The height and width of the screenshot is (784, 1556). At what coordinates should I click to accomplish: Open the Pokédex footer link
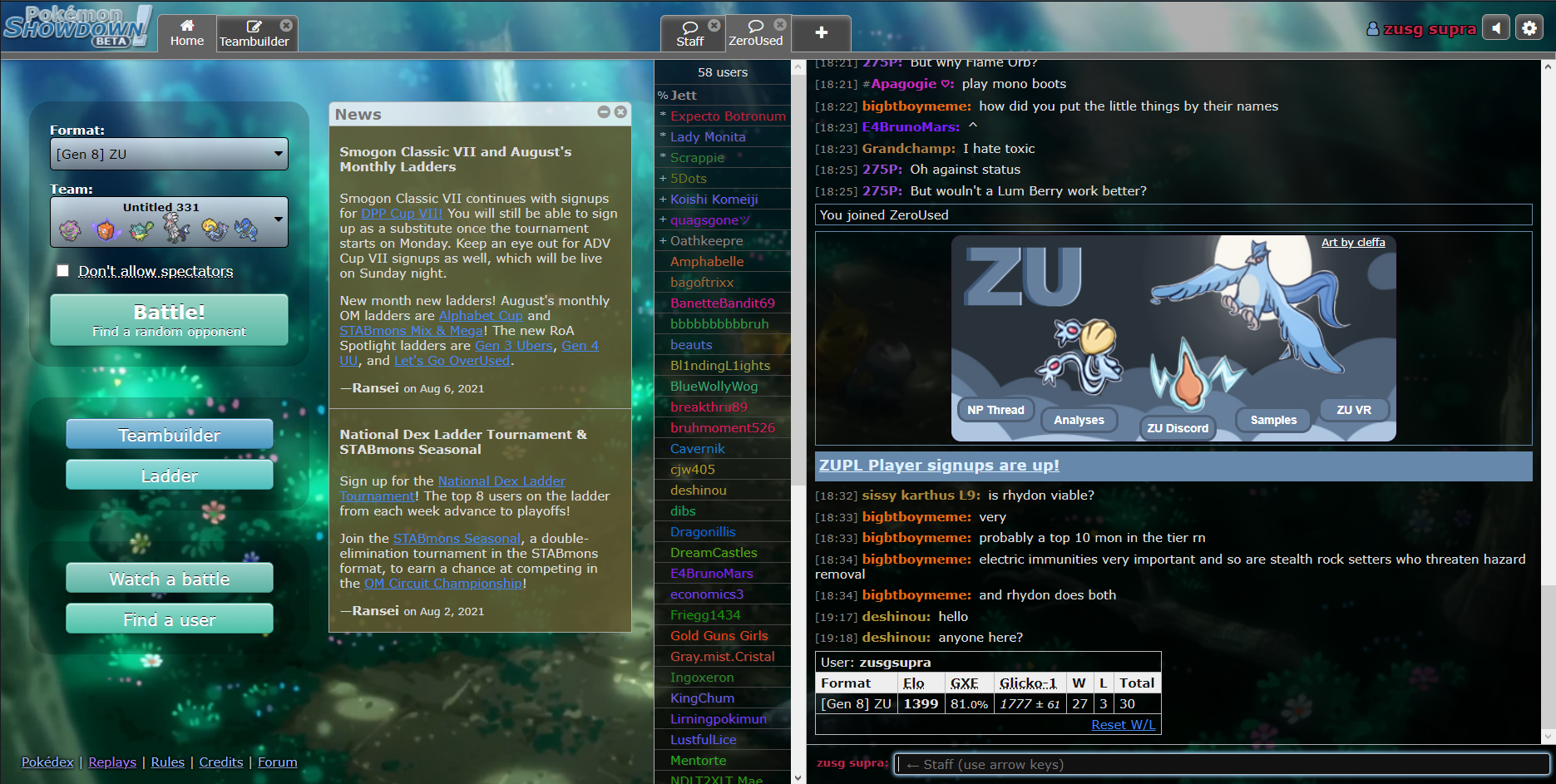click(x=47, y=762)
